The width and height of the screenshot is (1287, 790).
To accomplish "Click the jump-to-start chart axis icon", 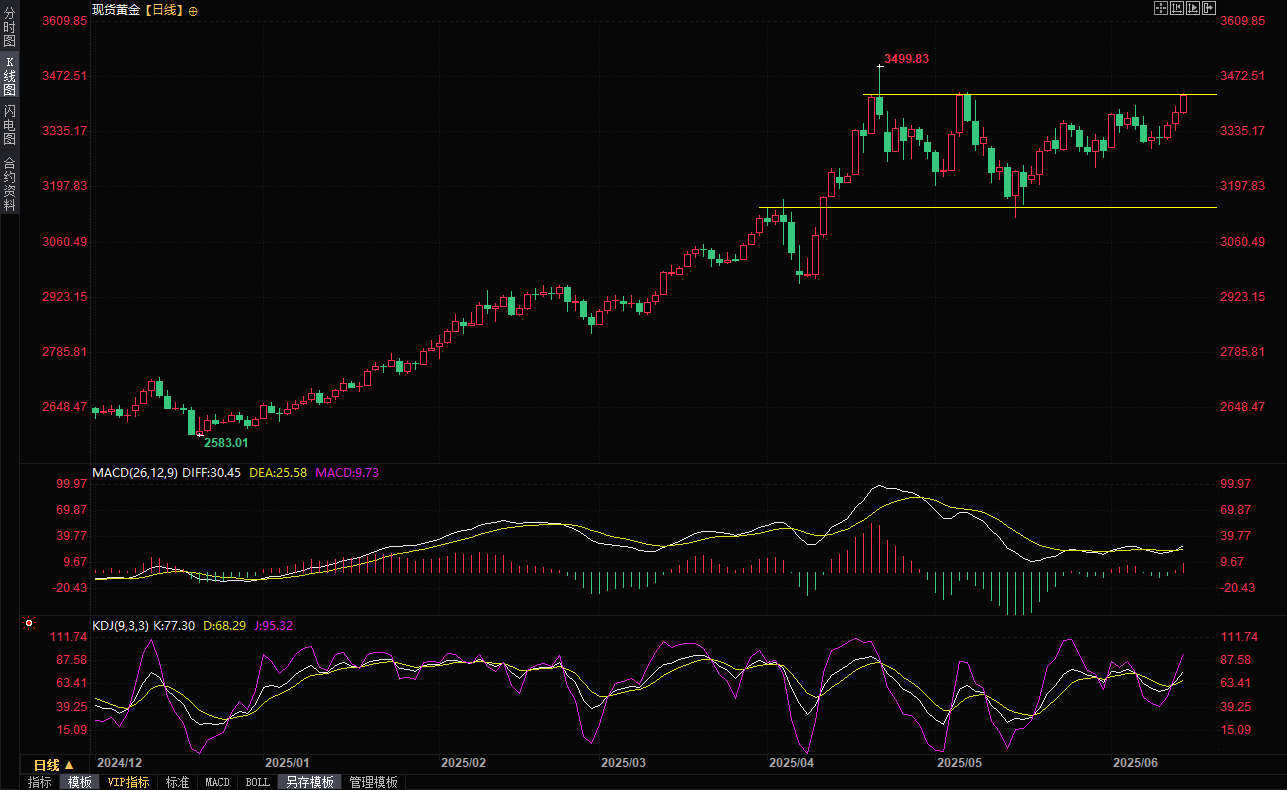I will tap(1177, 8).
